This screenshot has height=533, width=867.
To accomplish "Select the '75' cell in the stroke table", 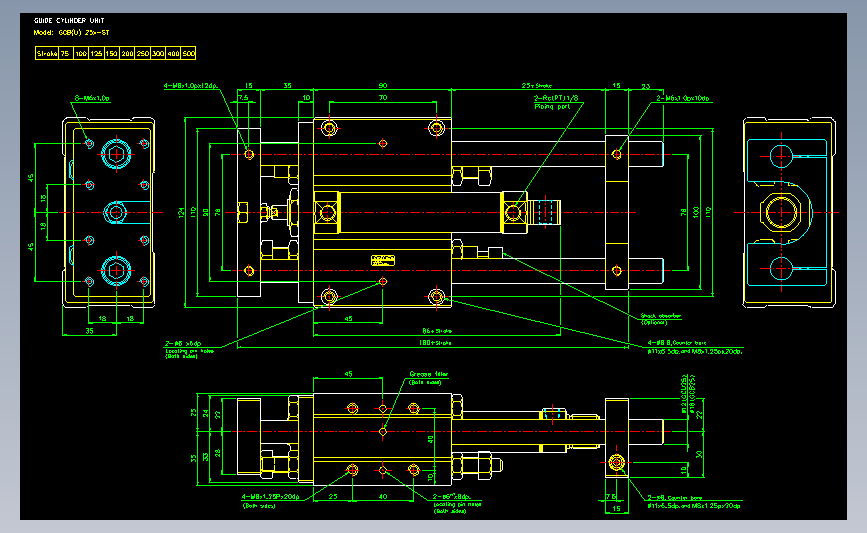I will coord(65,54).
